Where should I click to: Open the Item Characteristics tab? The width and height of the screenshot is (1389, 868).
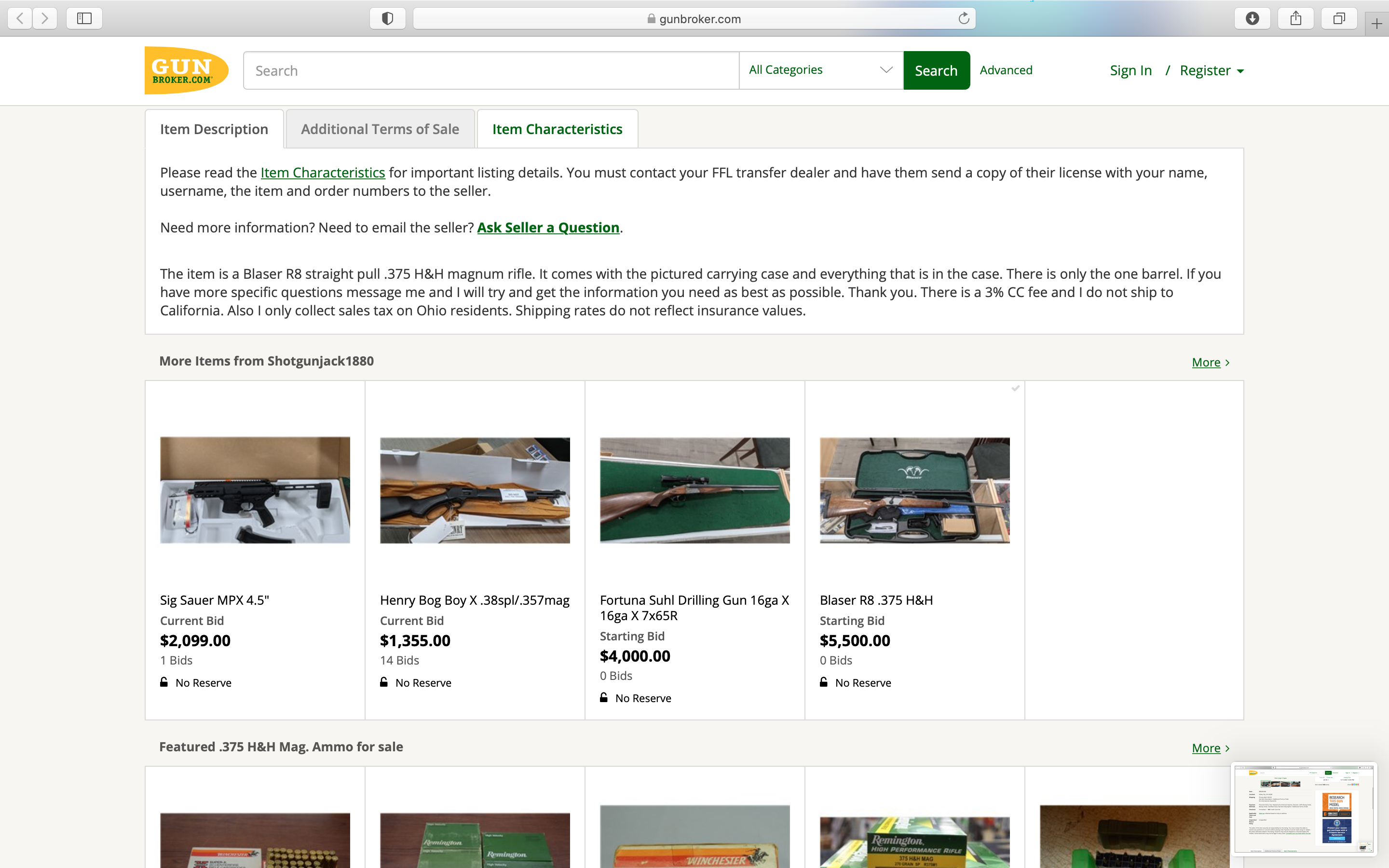coord(557,129)
